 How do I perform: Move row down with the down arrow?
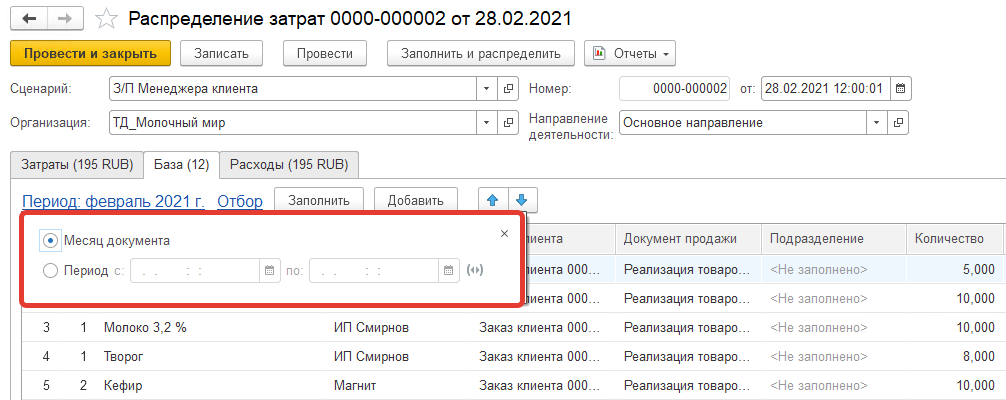point(523,200)
